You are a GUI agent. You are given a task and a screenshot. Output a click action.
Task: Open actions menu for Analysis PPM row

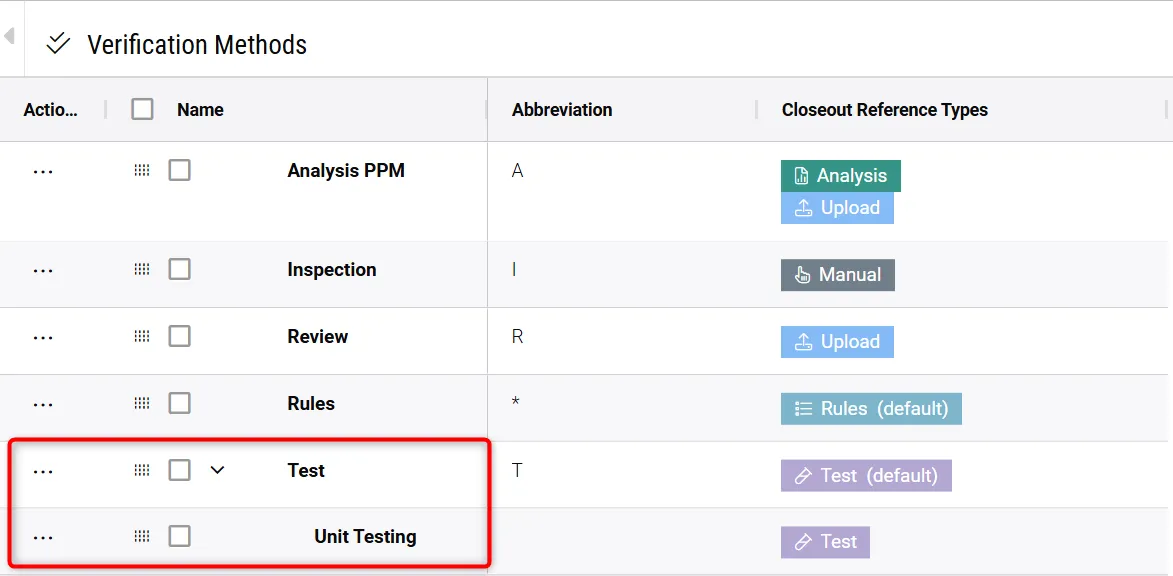coord(43,171)
